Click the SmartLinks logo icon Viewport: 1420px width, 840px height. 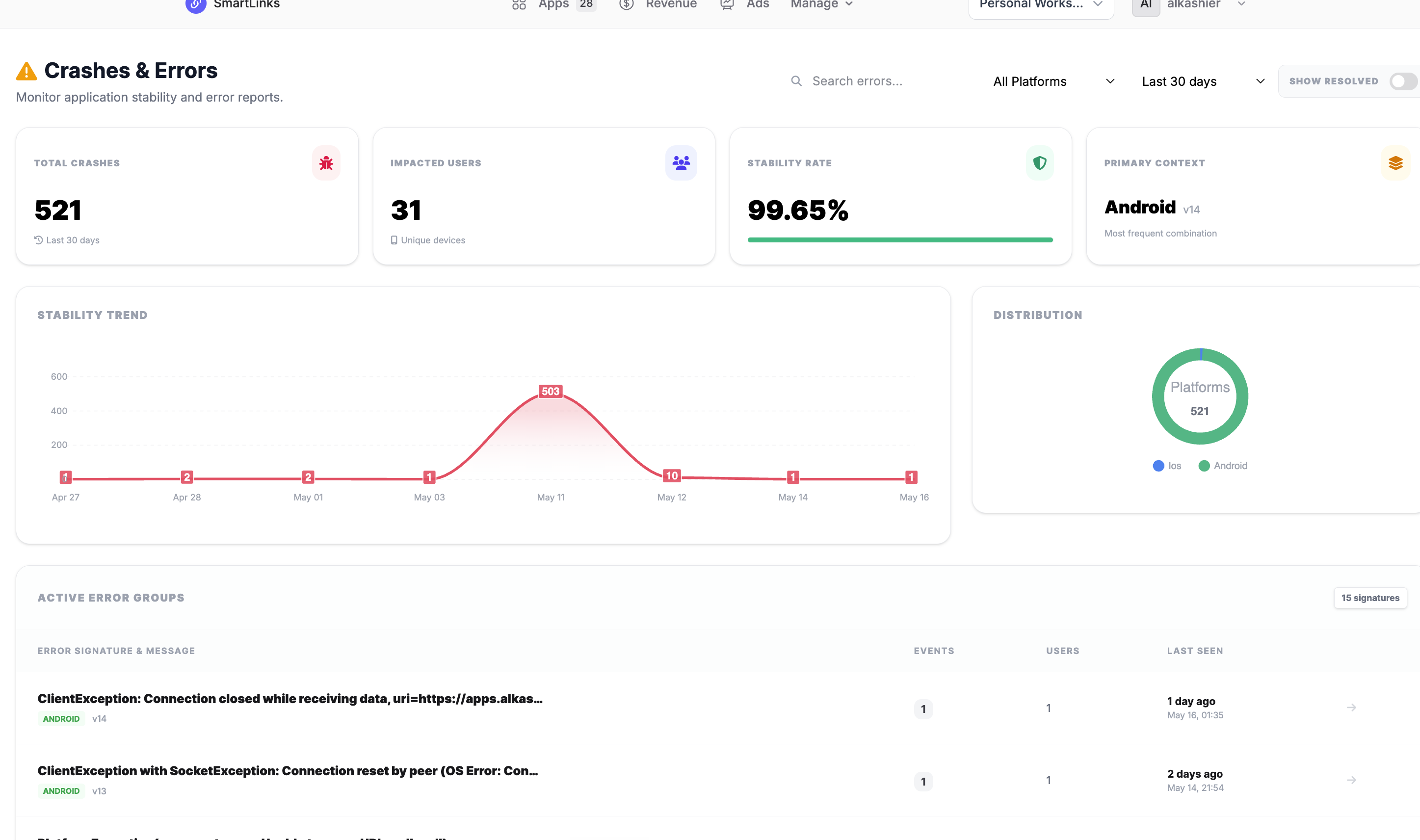pos(195,4)
